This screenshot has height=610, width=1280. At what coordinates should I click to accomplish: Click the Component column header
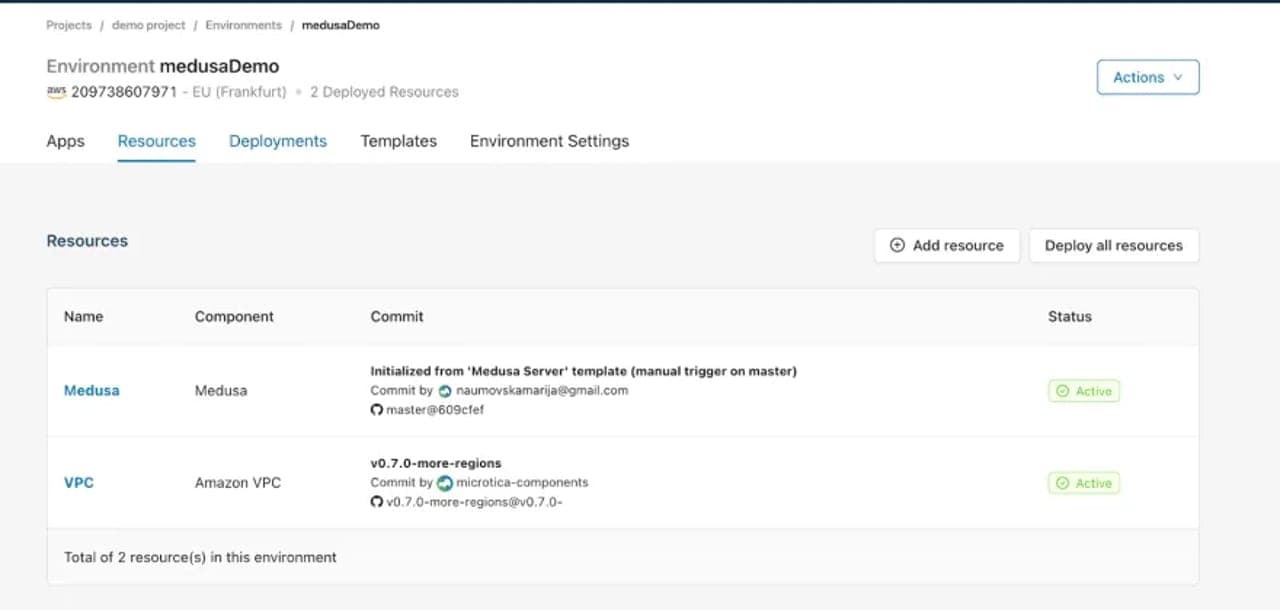[x=234, y=316]
